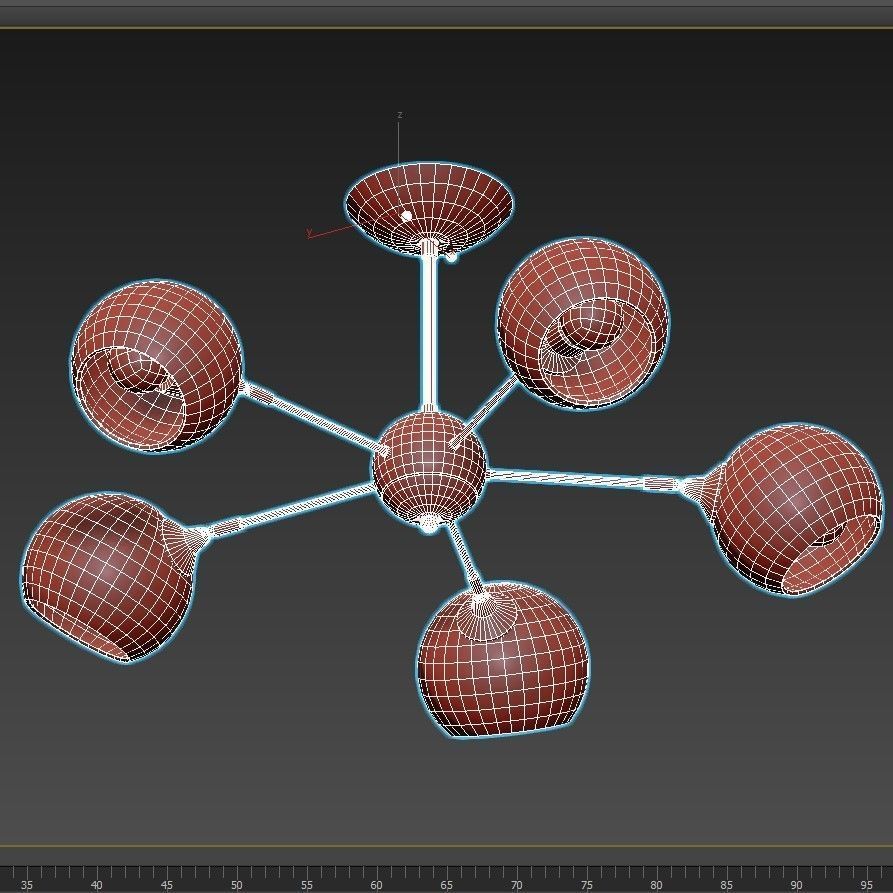Viewport: 893px width, 893px height.
Task: Select the far-right globe shade
Action: point(797,509)
